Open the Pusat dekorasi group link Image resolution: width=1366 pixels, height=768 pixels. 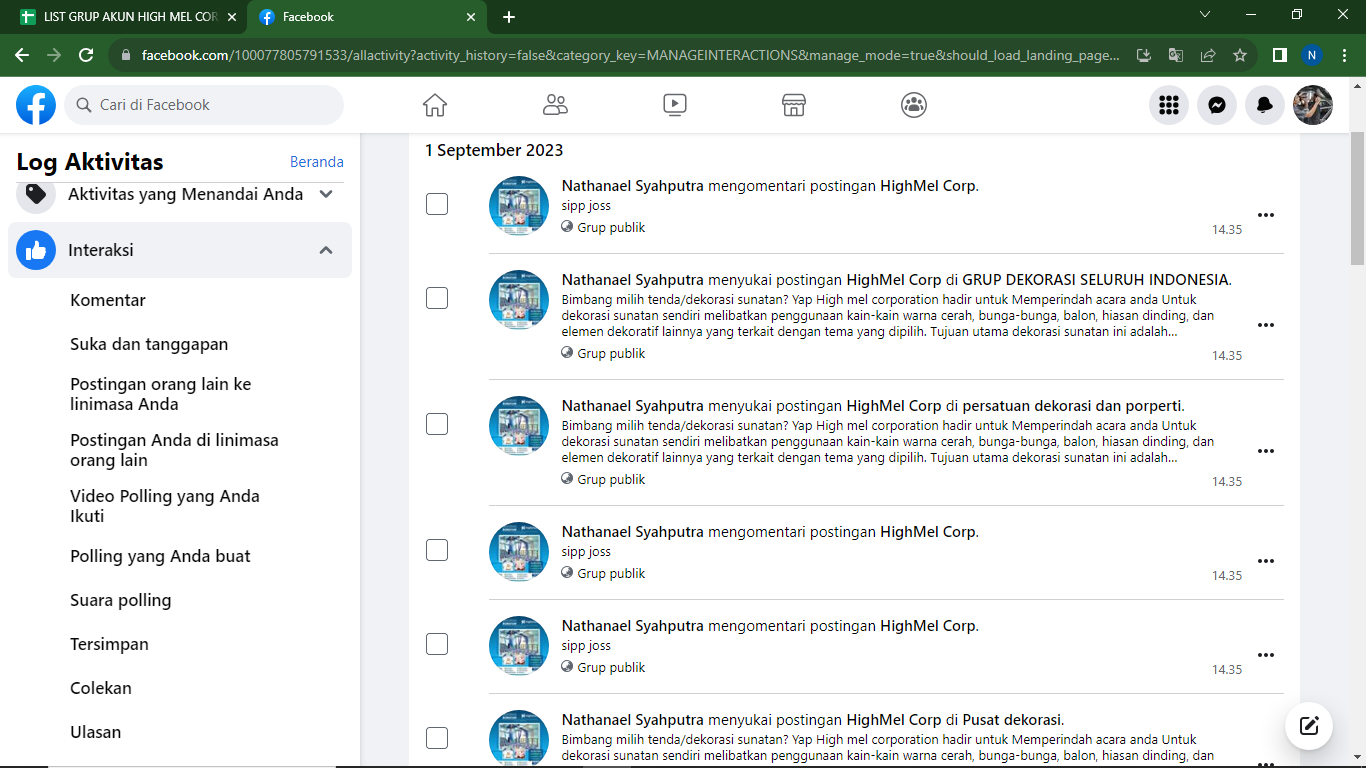[x=1012, y=720]
